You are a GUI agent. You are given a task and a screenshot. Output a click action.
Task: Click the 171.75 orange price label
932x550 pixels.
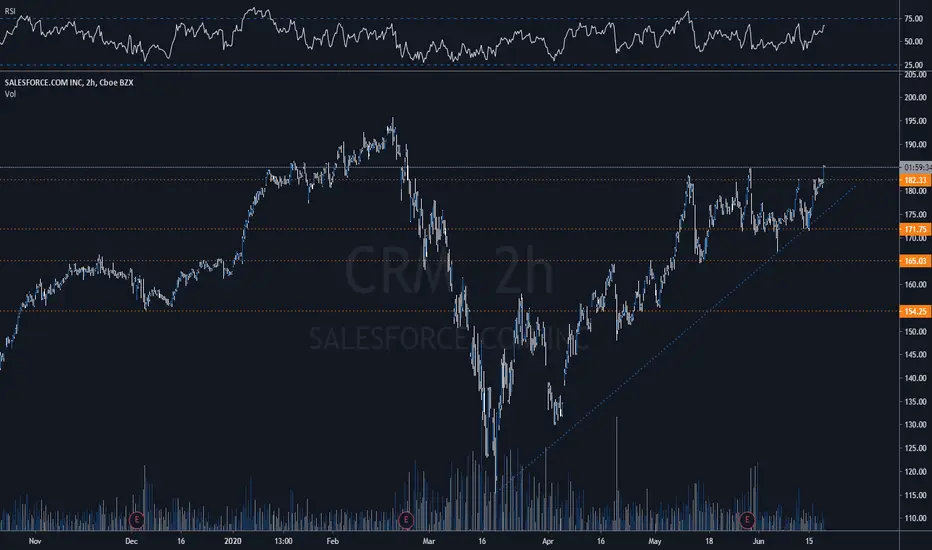pos(915,229)
